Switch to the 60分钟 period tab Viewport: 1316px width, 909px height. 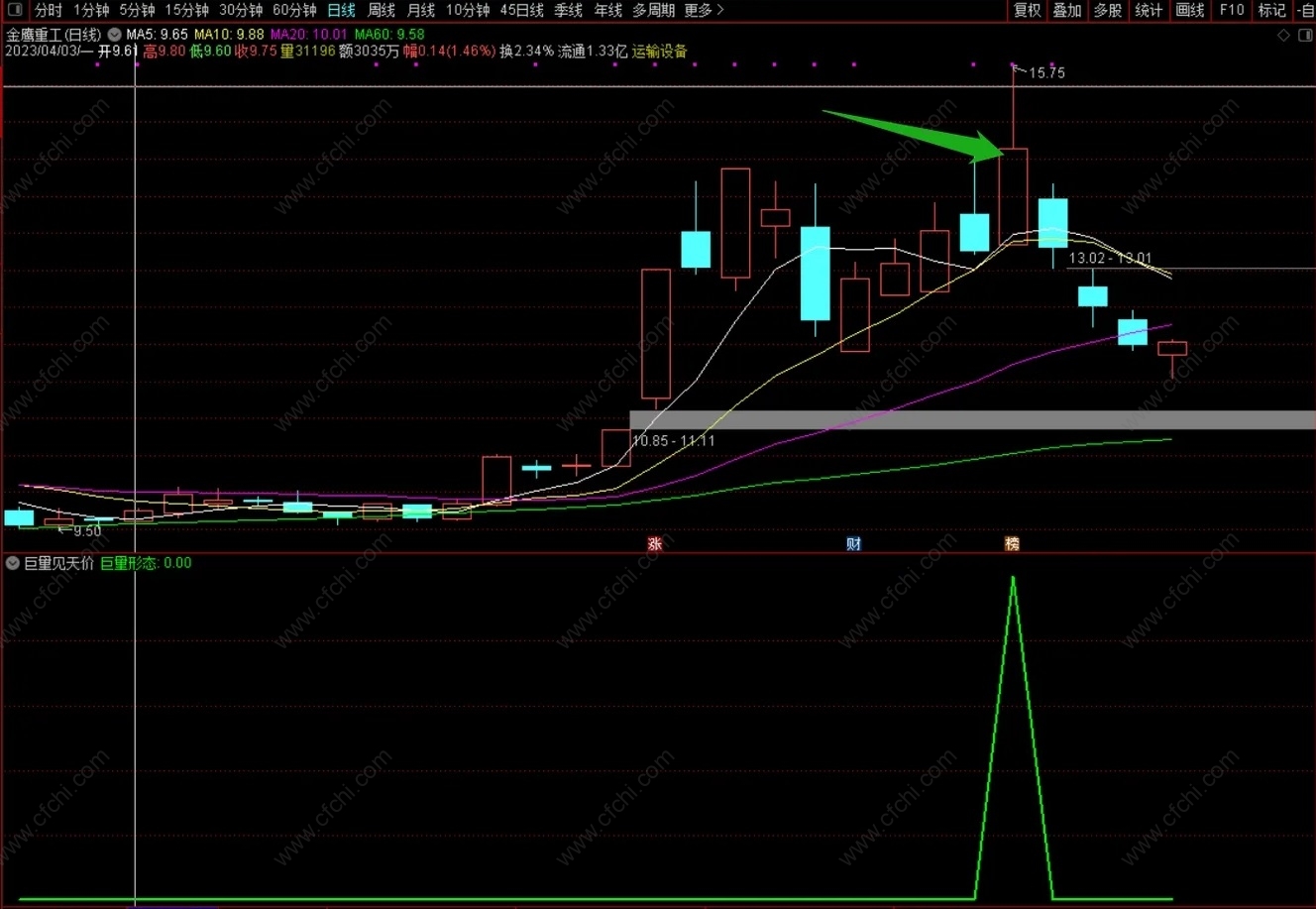294,10
